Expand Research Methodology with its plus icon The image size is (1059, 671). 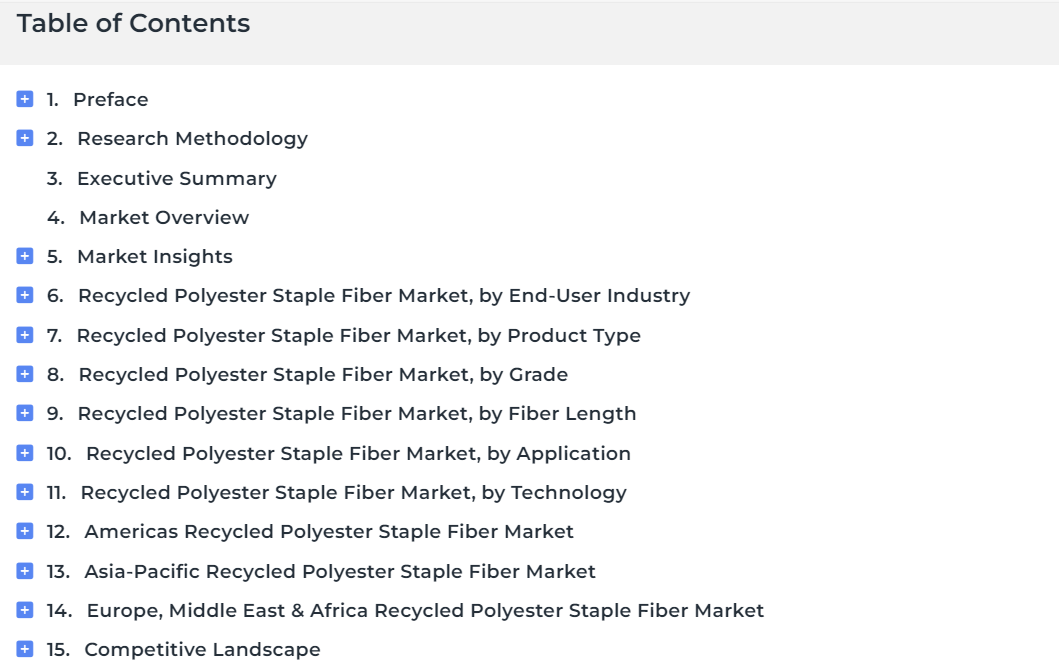[x=25, y=138]
